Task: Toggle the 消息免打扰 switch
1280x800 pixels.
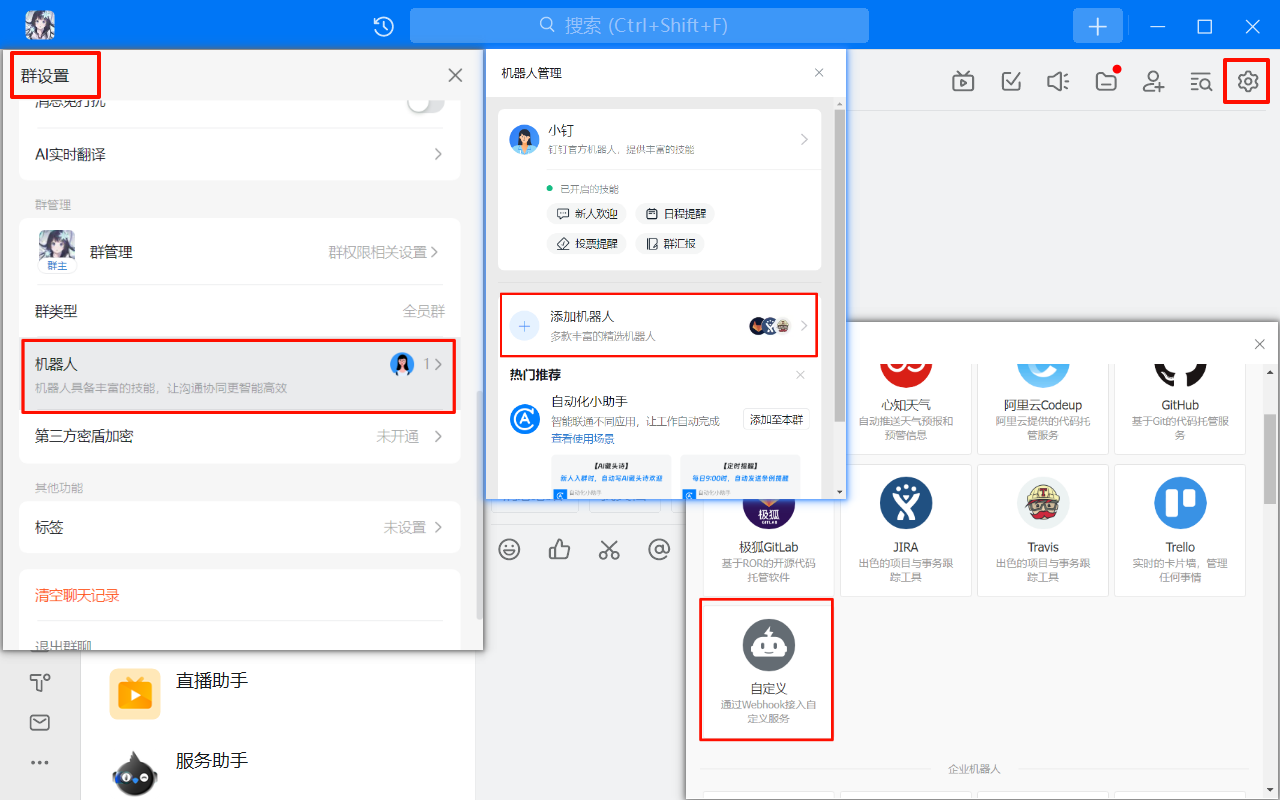Action: [x=425, y=103]
